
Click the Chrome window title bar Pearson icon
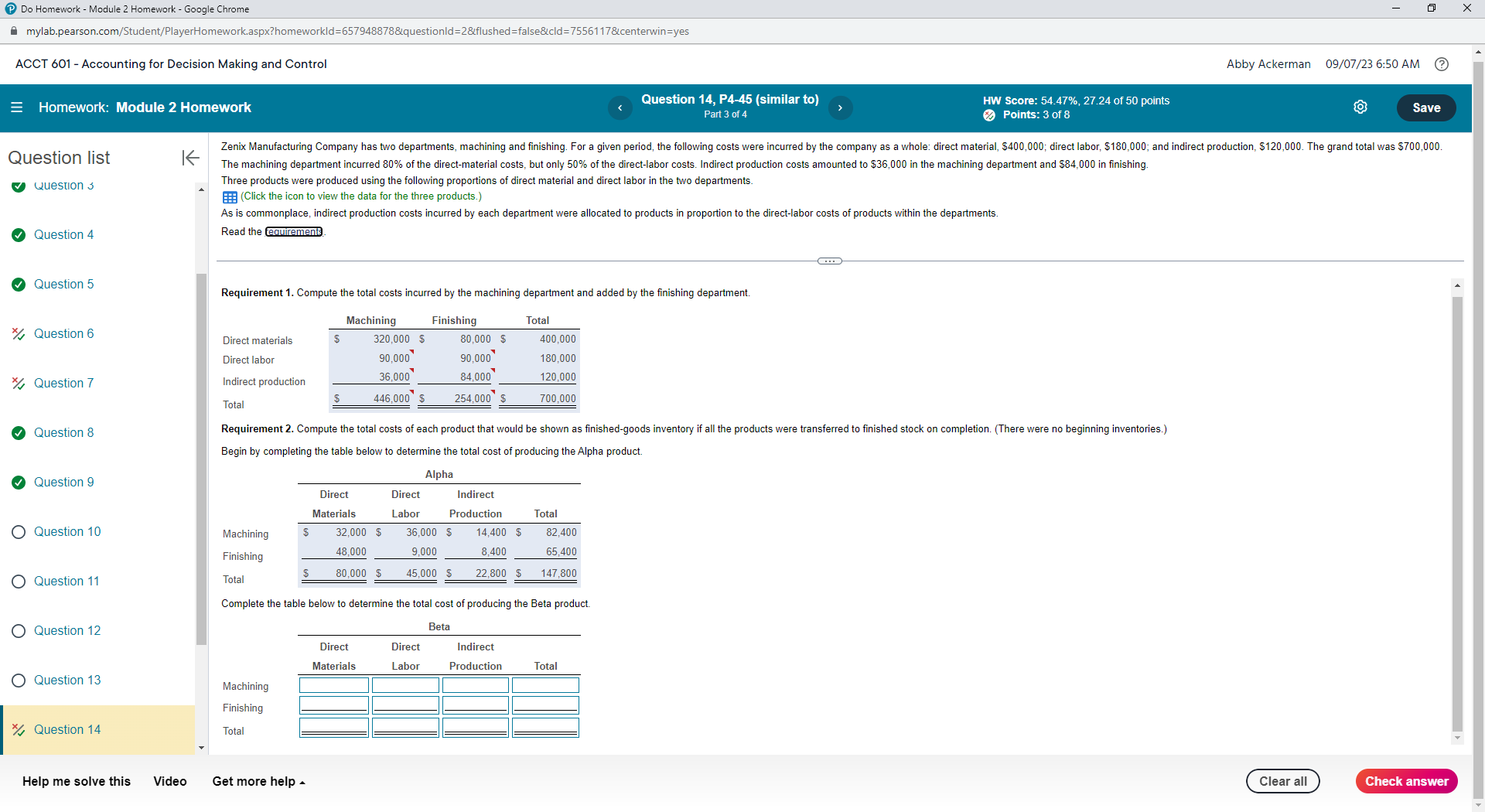pyautogui.click(x=11, y=9)
